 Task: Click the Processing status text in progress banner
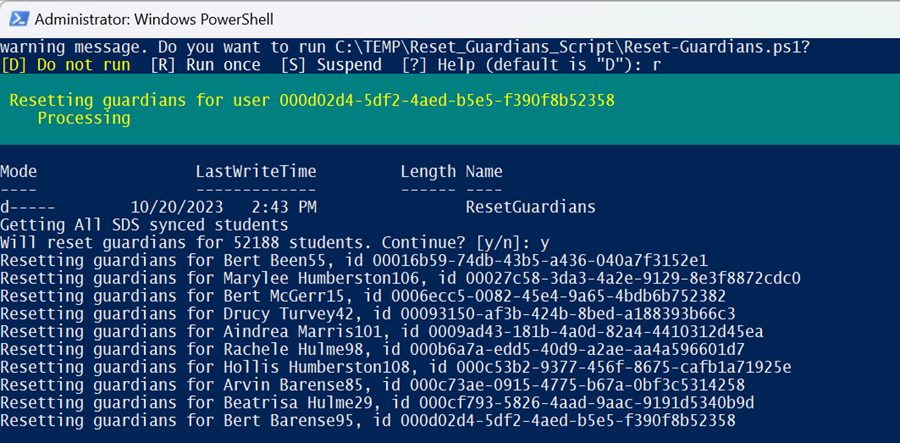(x=84, y=119)
